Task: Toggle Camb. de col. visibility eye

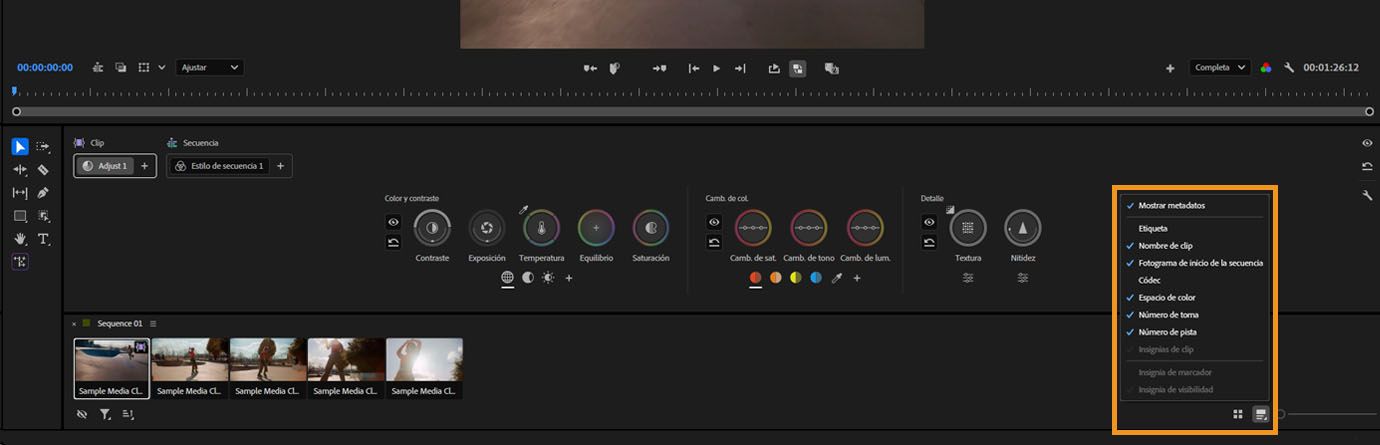Action: pos(714,222)
